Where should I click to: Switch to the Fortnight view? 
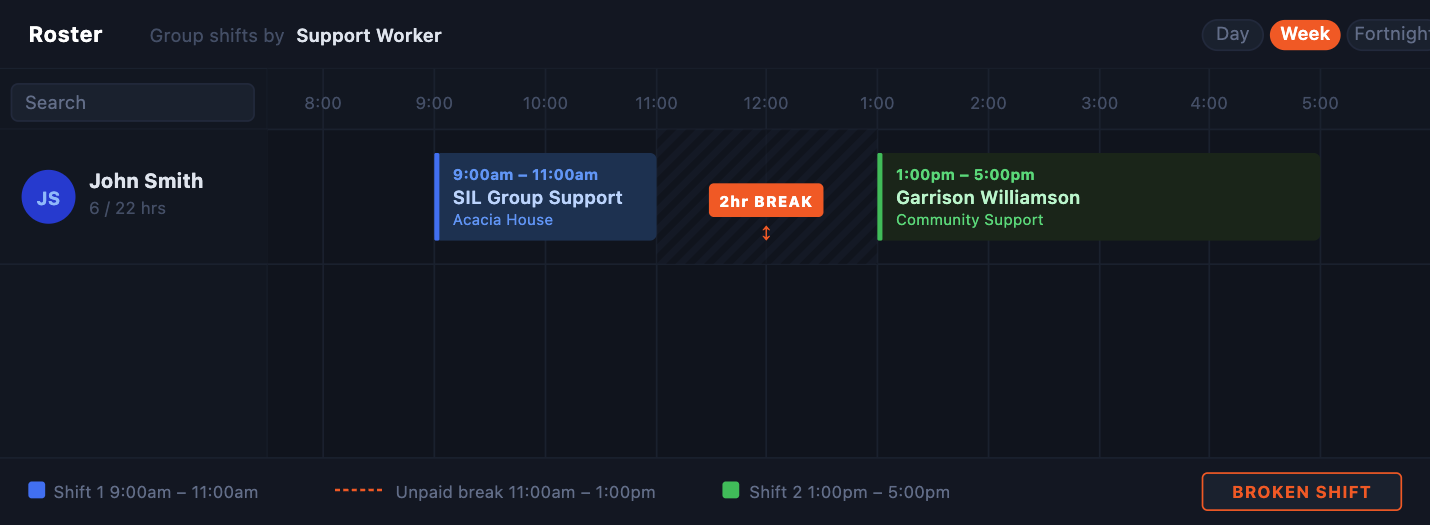[x=1390, y=34]
